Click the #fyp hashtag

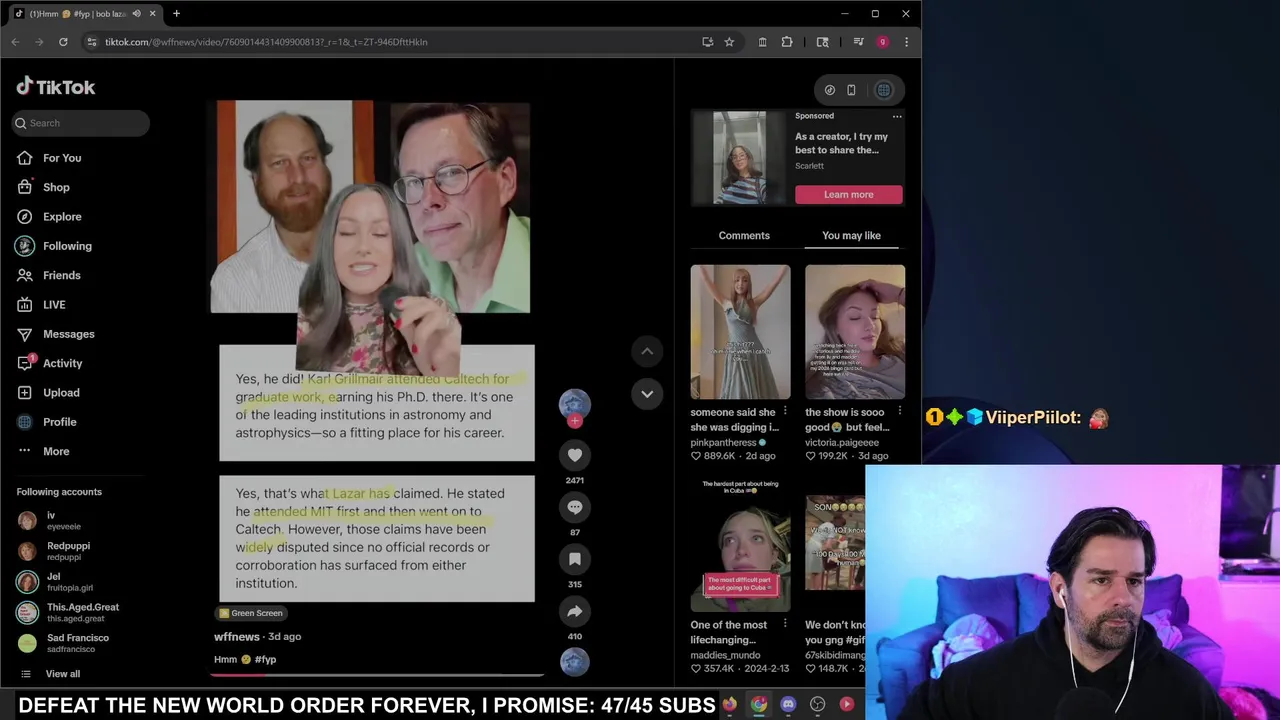click(x=265, y=659)
